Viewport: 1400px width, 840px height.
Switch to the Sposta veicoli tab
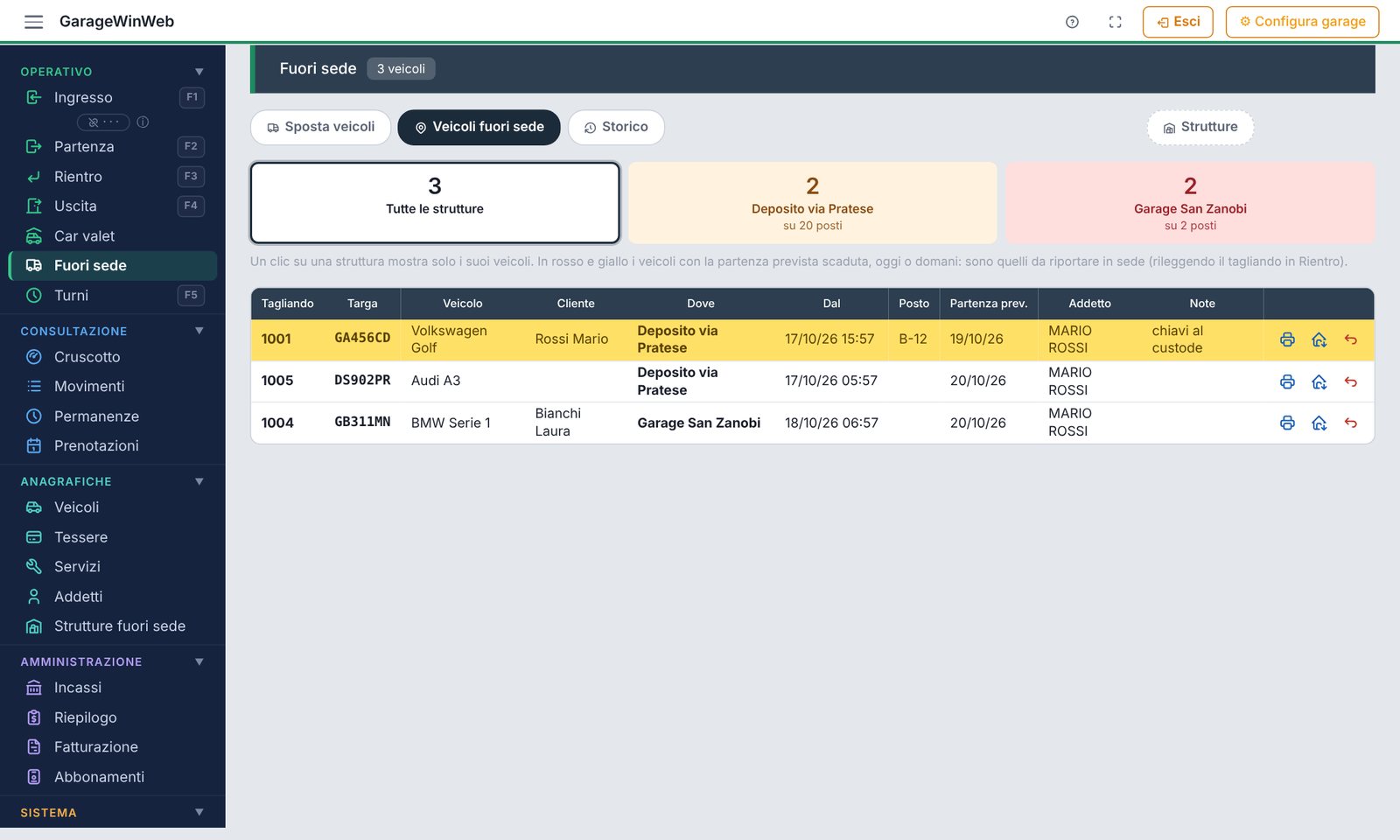click(x=320, y=127)
